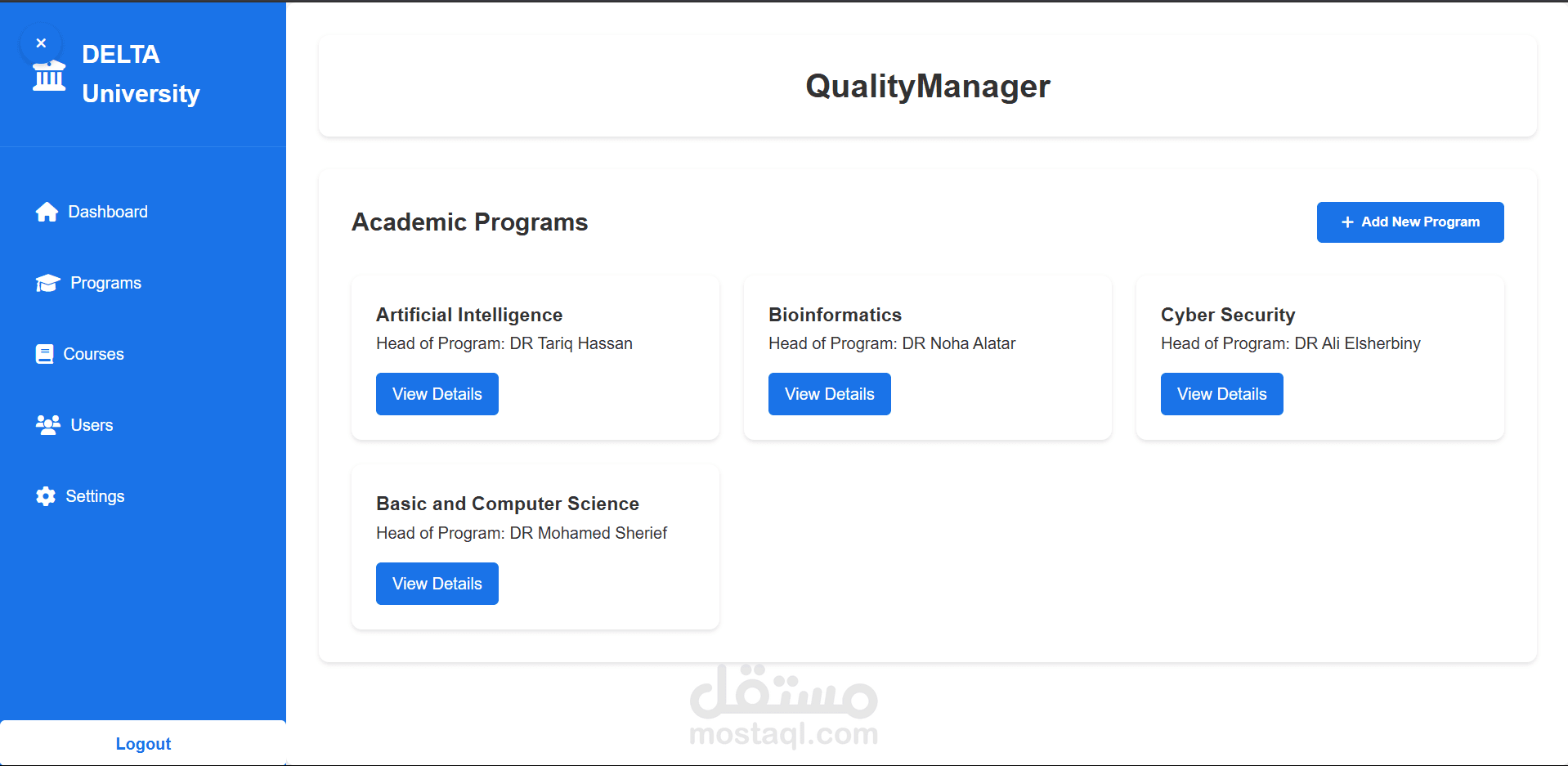
Task: Go to the Programs section
Action: (105, 283)
